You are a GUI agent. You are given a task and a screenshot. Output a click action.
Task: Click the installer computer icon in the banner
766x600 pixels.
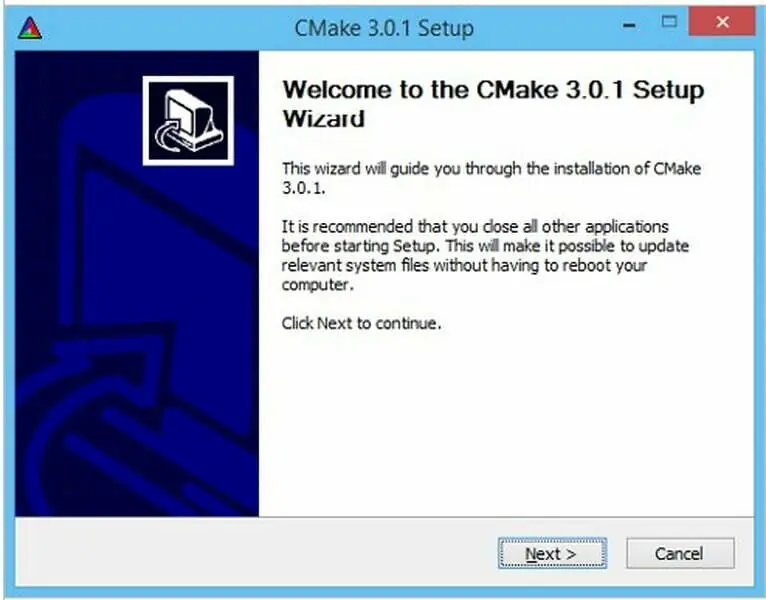(x=188, y=120)
